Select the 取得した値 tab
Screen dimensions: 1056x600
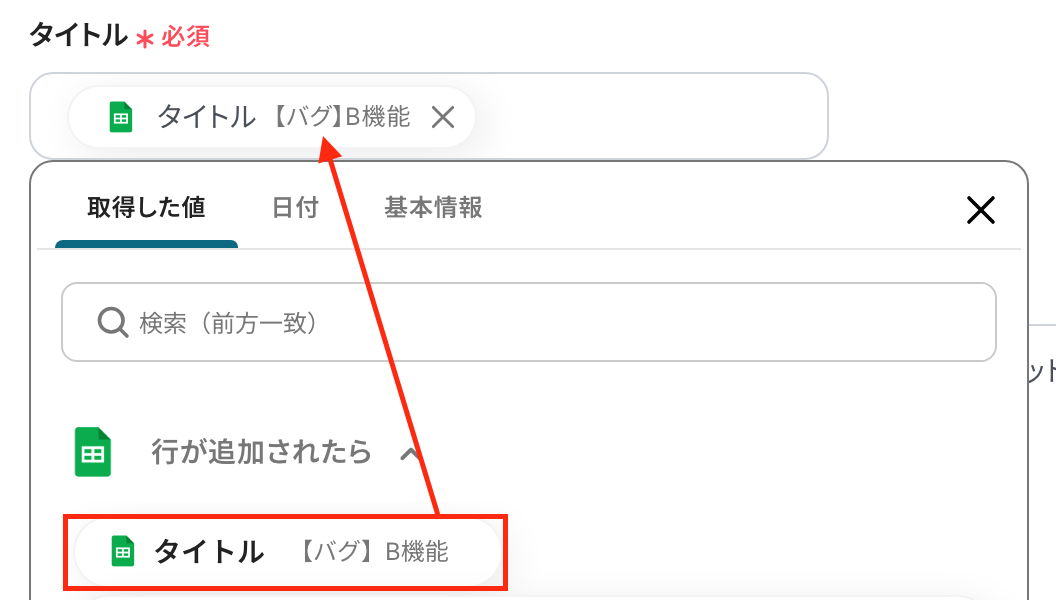point(146,207)
